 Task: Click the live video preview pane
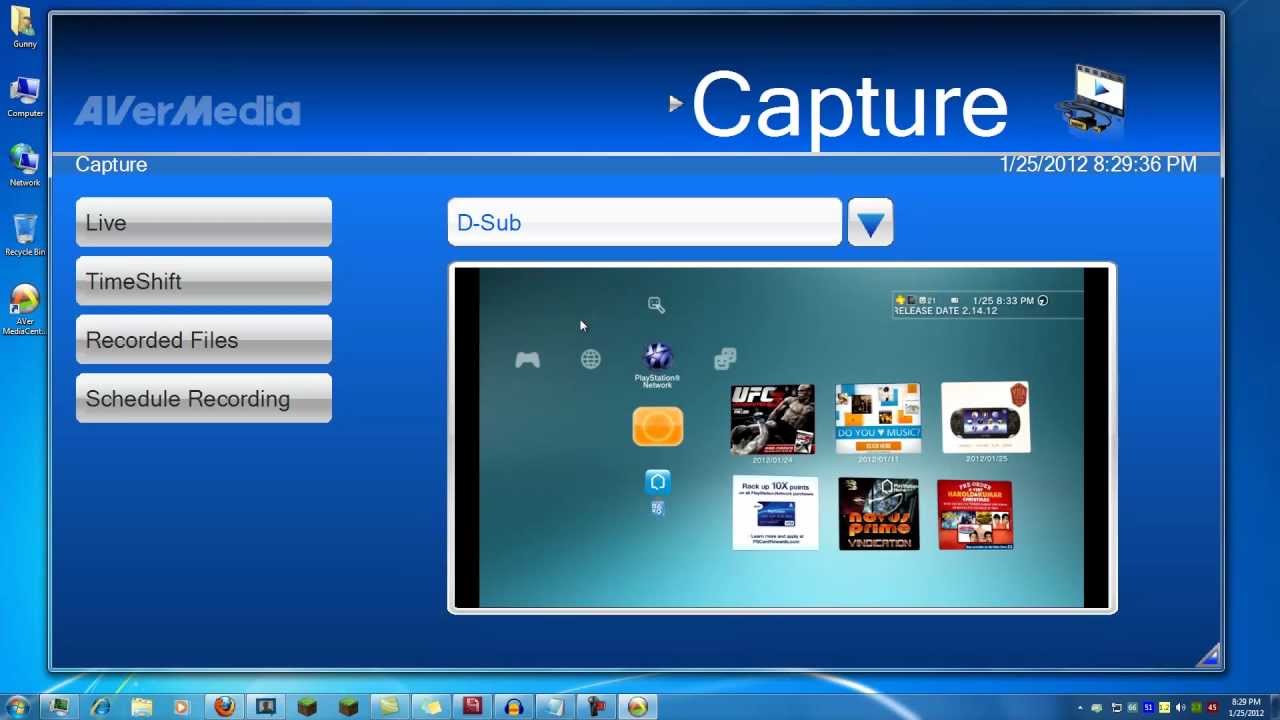coord(782,438)
